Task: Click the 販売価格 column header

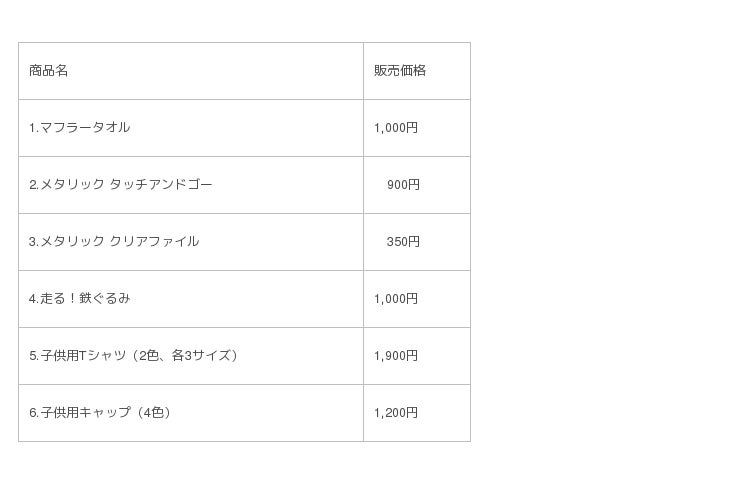Action: tap(400, 71)
